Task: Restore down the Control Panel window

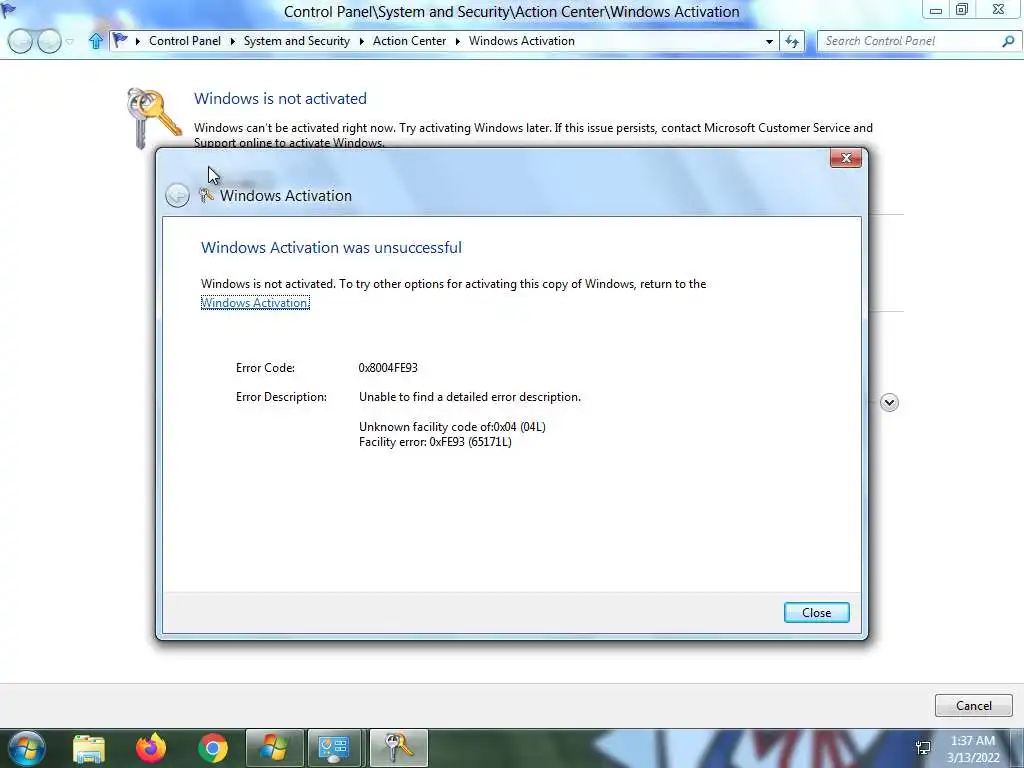Action: (961, 9)
